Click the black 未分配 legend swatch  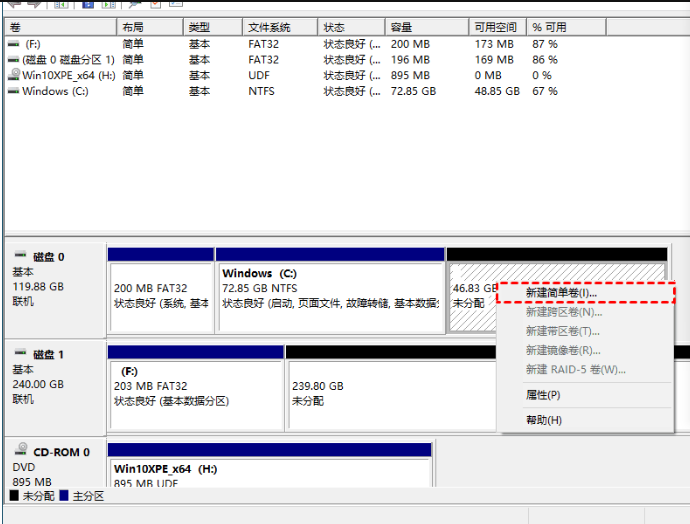coord(14,495)
